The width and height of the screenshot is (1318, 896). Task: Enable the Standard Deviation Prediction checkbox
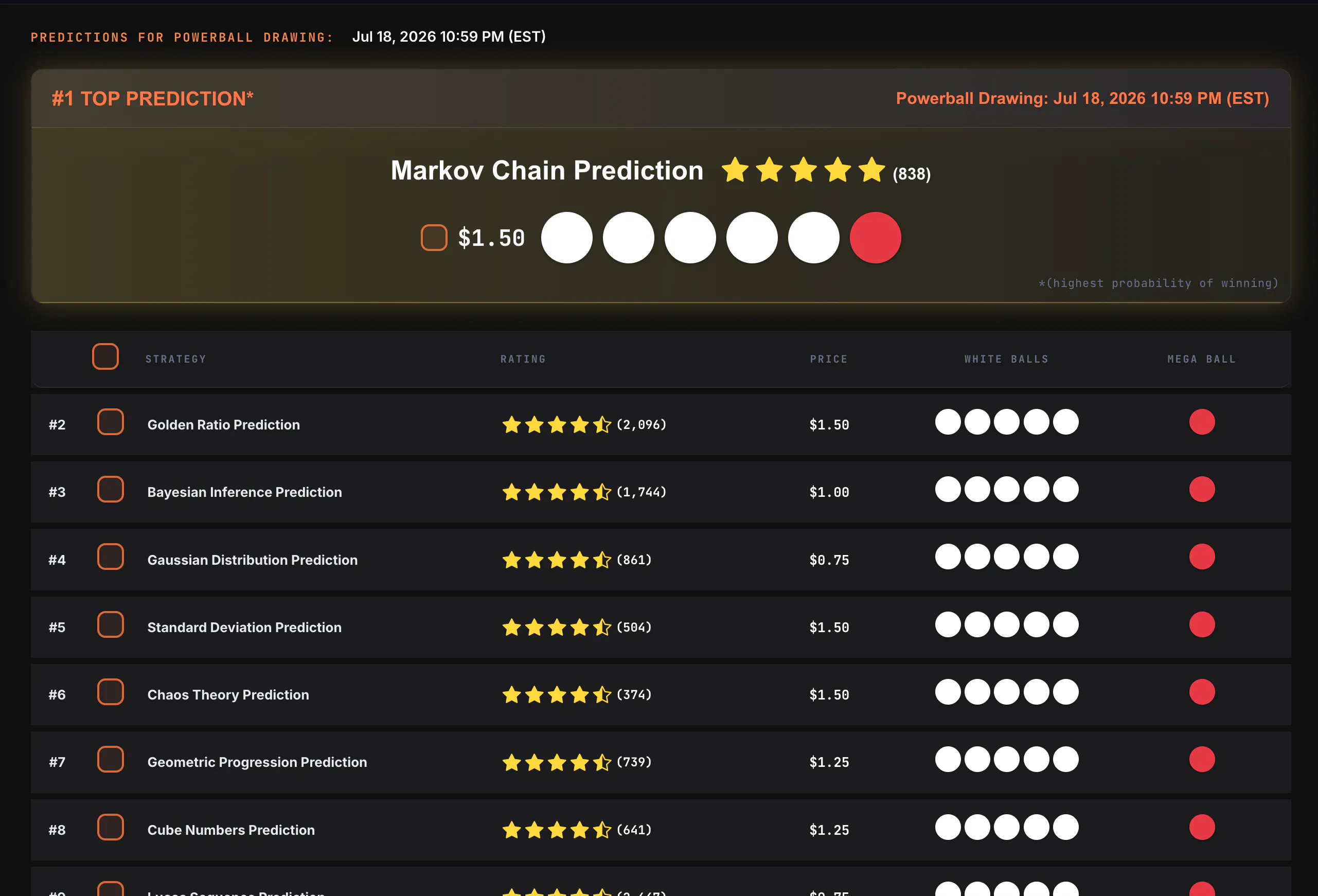pos(111,624)
